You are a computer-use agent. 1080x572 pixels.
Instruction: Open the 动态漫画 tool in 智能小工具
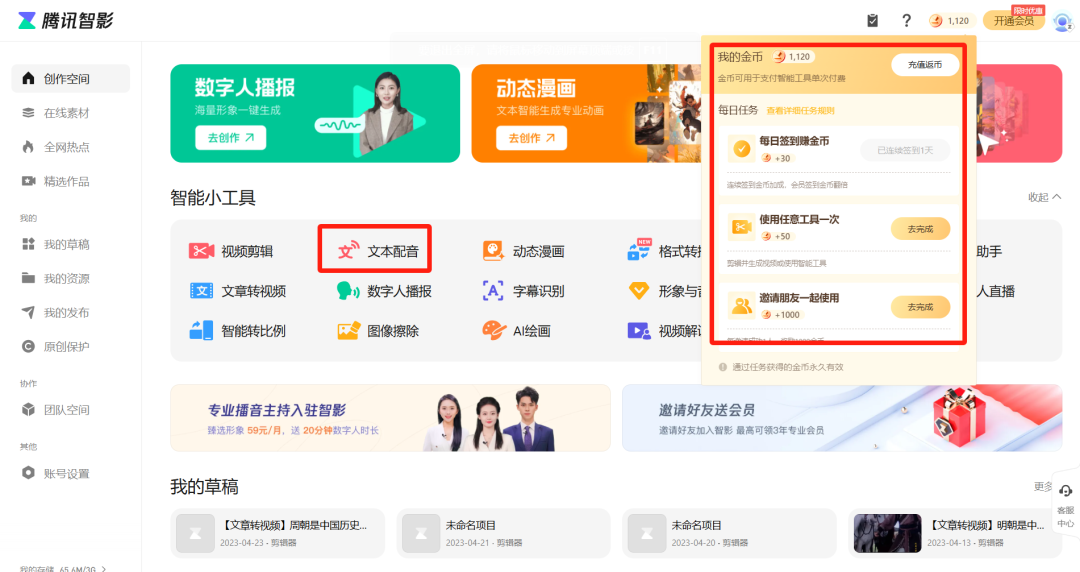523,252
